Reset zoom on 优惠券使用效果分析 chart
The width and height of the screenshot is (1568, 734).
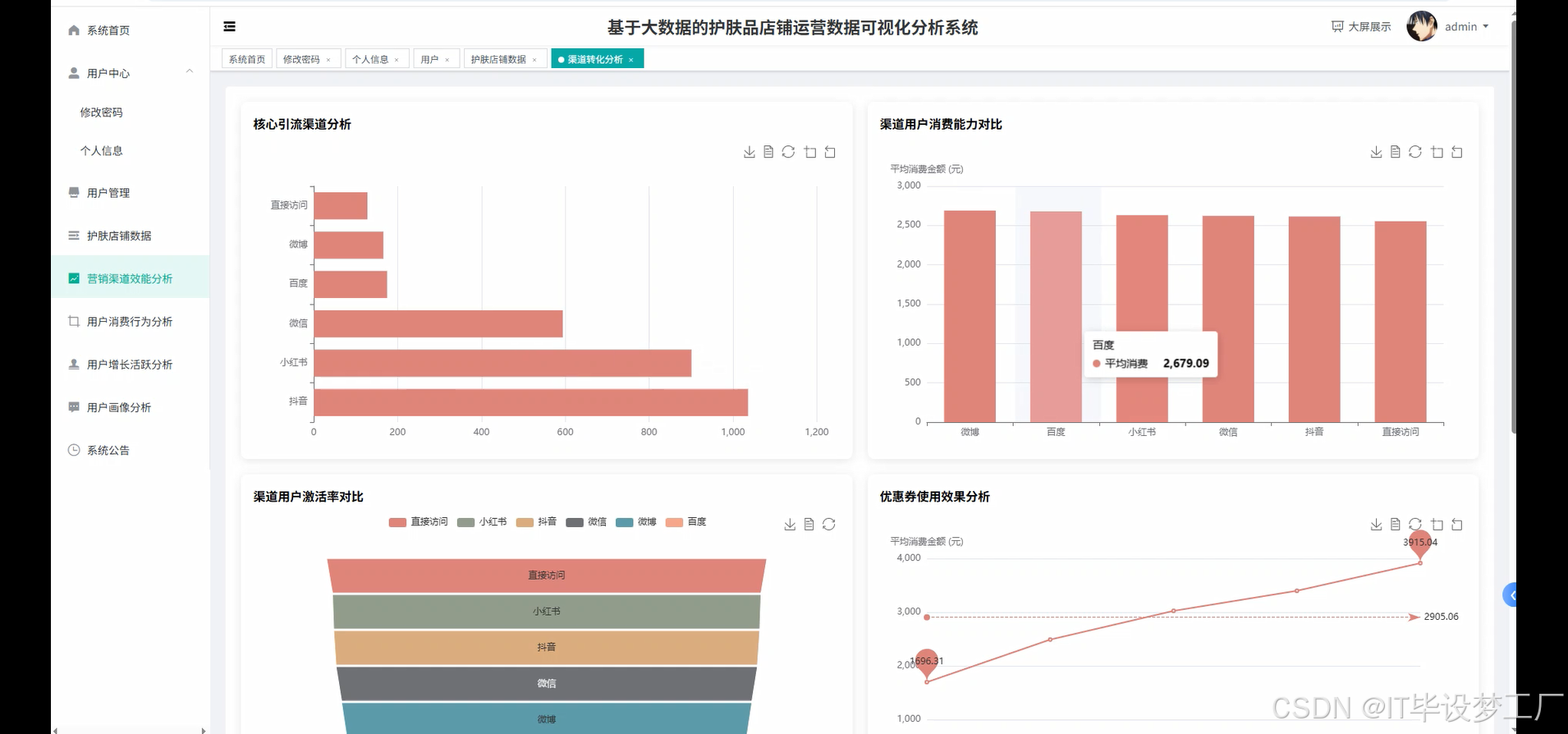1456,524
